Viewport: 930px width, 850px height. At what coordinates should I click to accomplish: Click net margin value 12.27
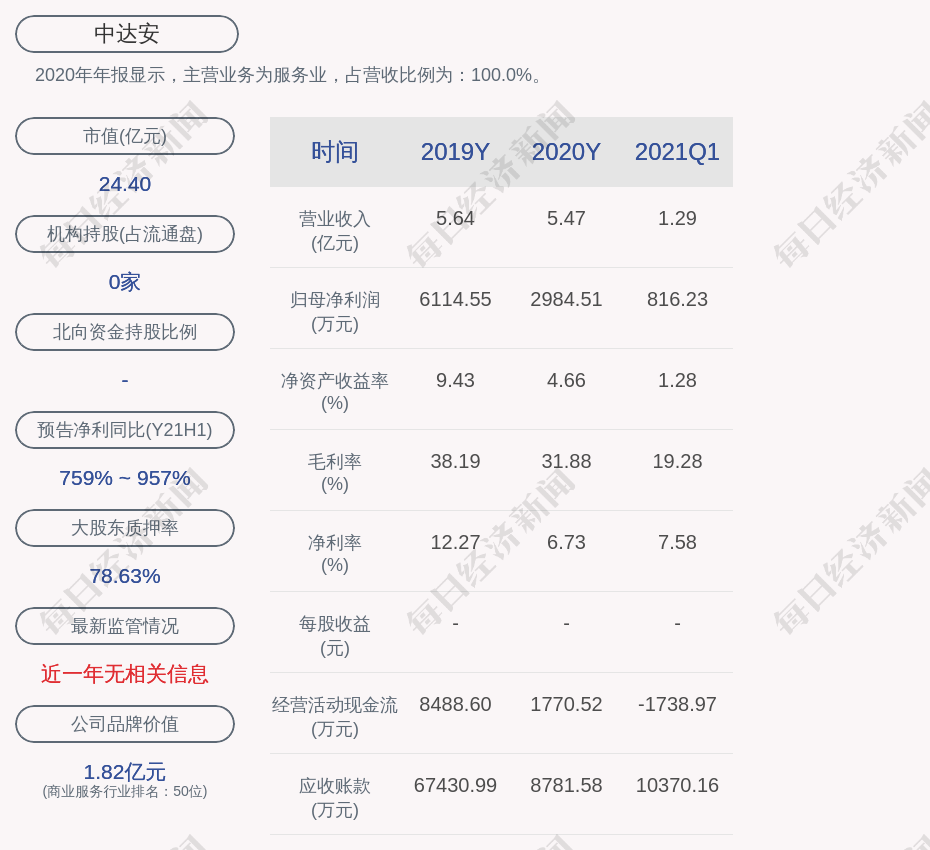(455, 542)
